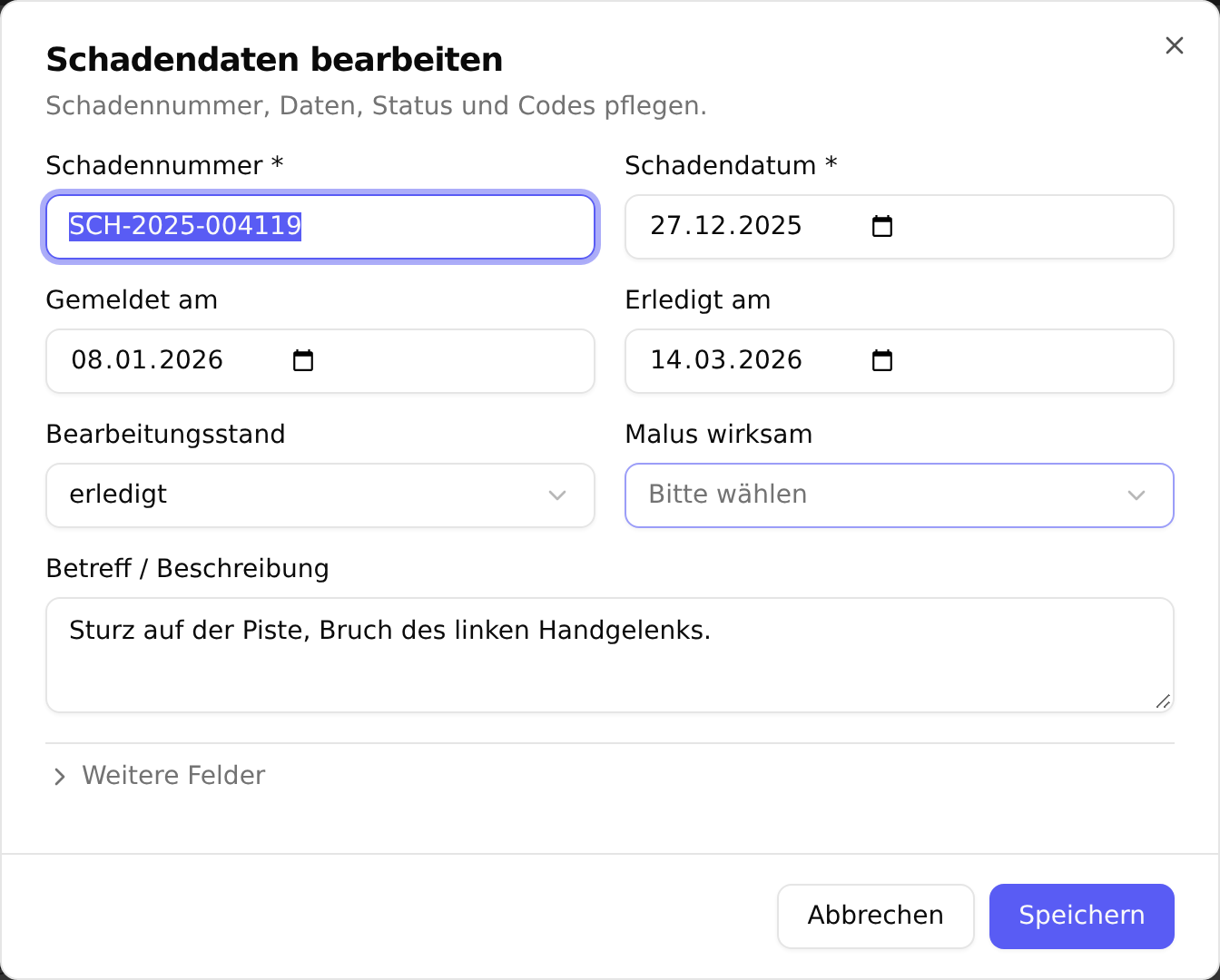This screenshot has height=980, width=1220.
Task: Select the Schadendatum date value 27.12.2025
Action: tap(726, 226)
